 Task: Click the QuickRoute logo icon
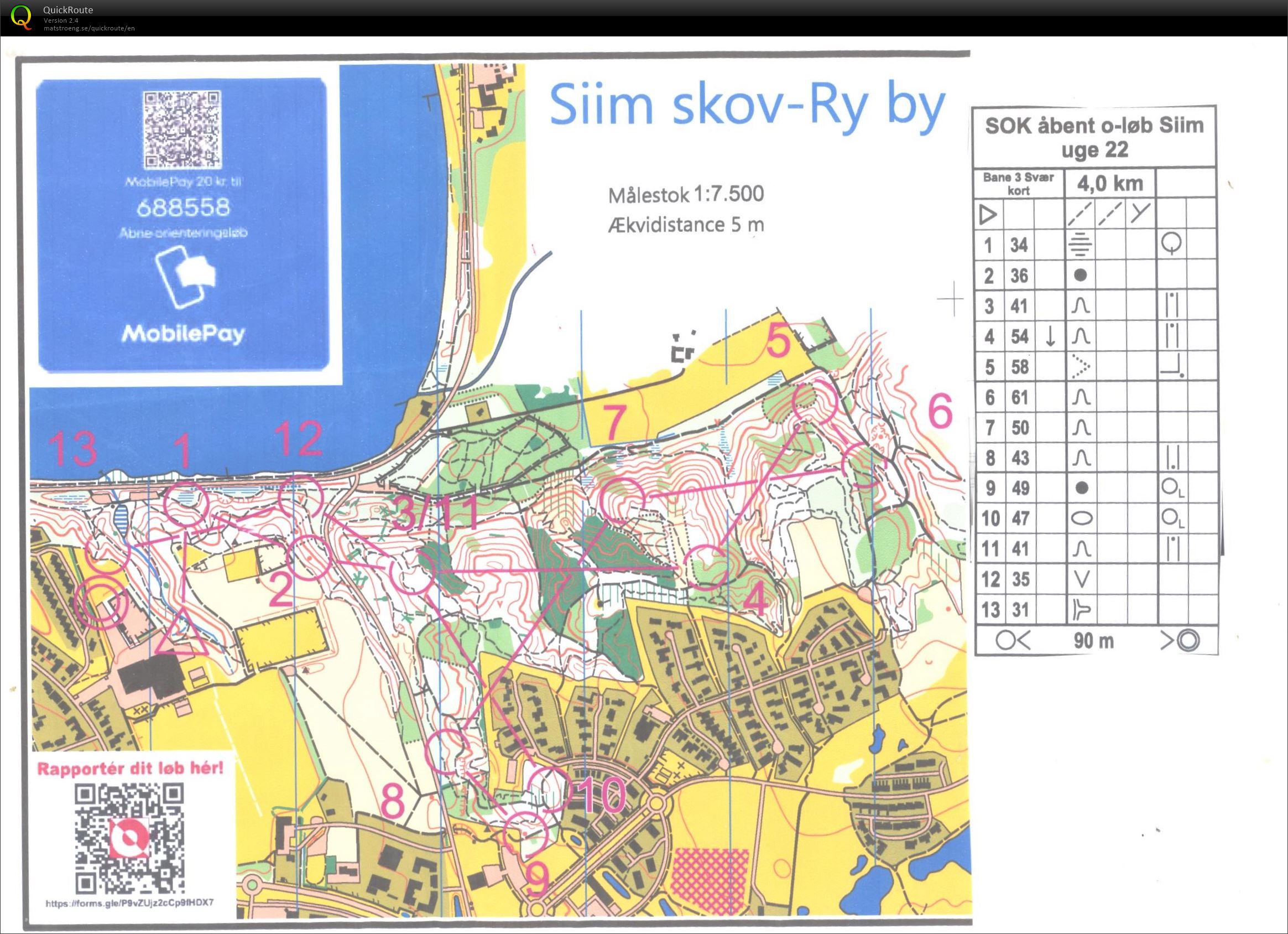pyautogui.click(x=22, y=17)
